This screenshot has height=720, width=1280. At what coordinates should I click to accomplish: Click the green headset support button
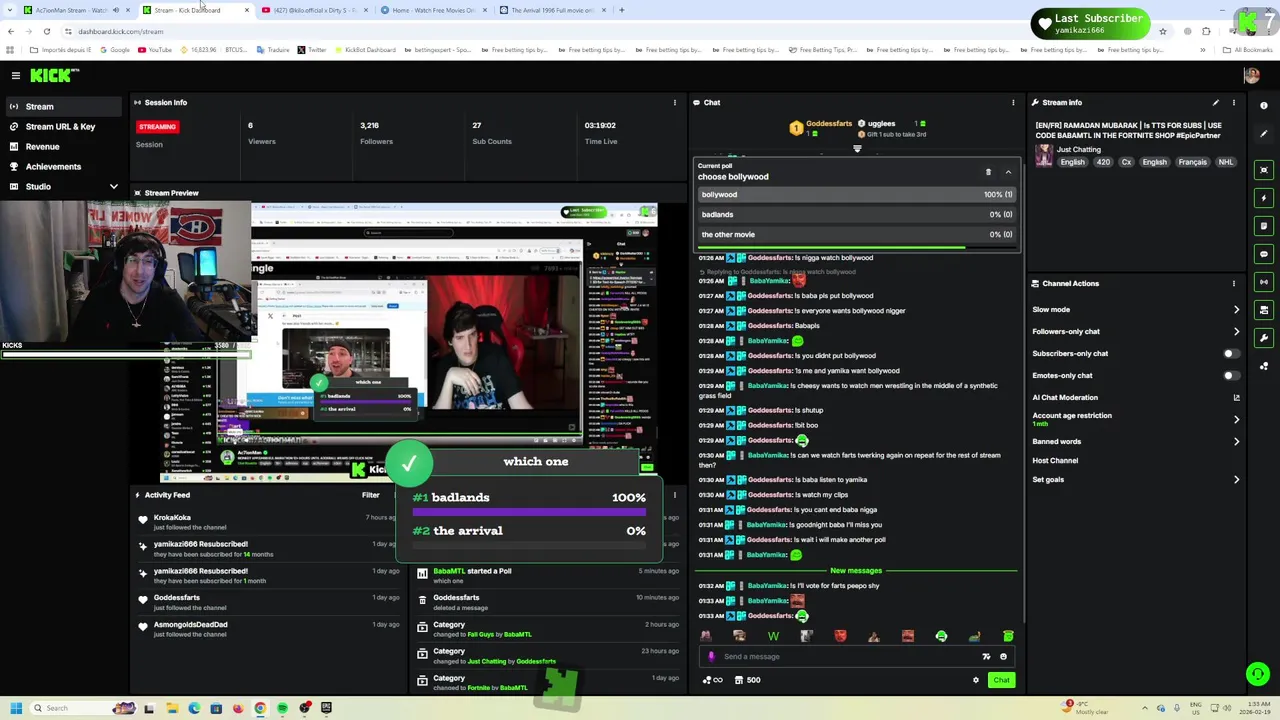click(x=1258, y=674)
